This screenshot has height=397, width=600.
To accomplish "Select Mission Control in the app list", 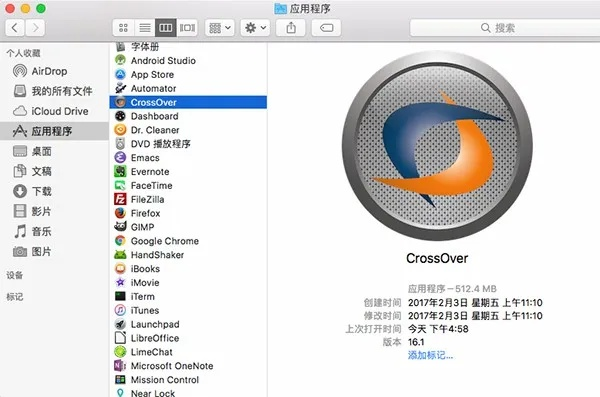I will pos(188,380).
